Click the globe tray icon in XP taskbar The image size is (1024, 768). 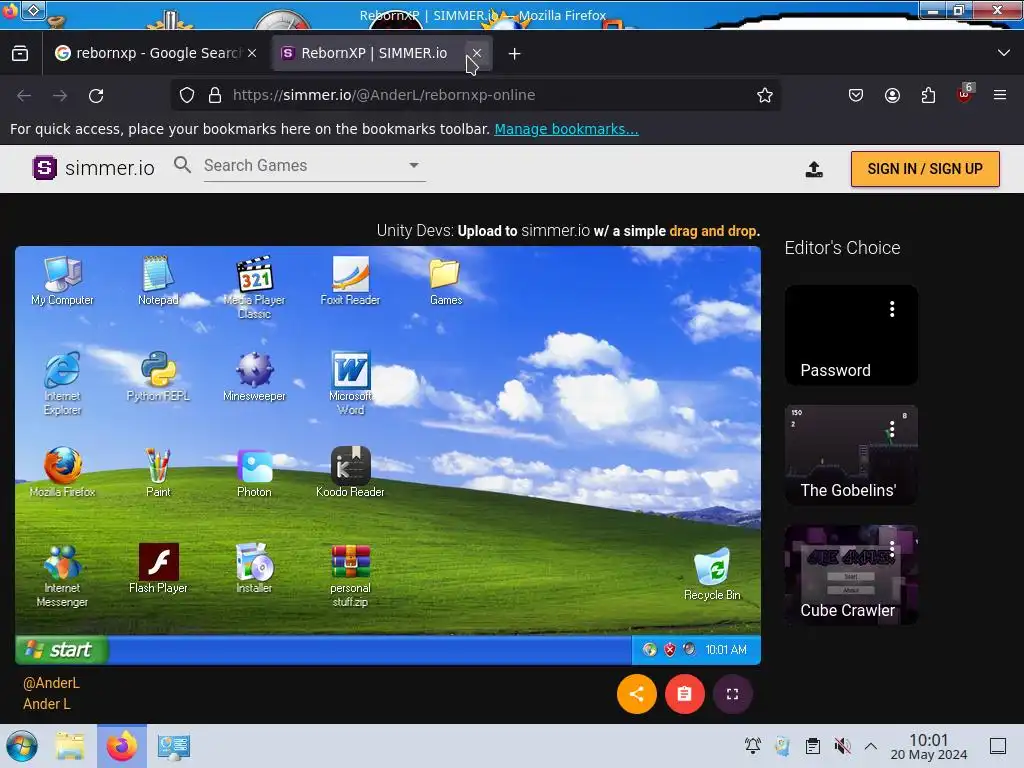(649, 650)
